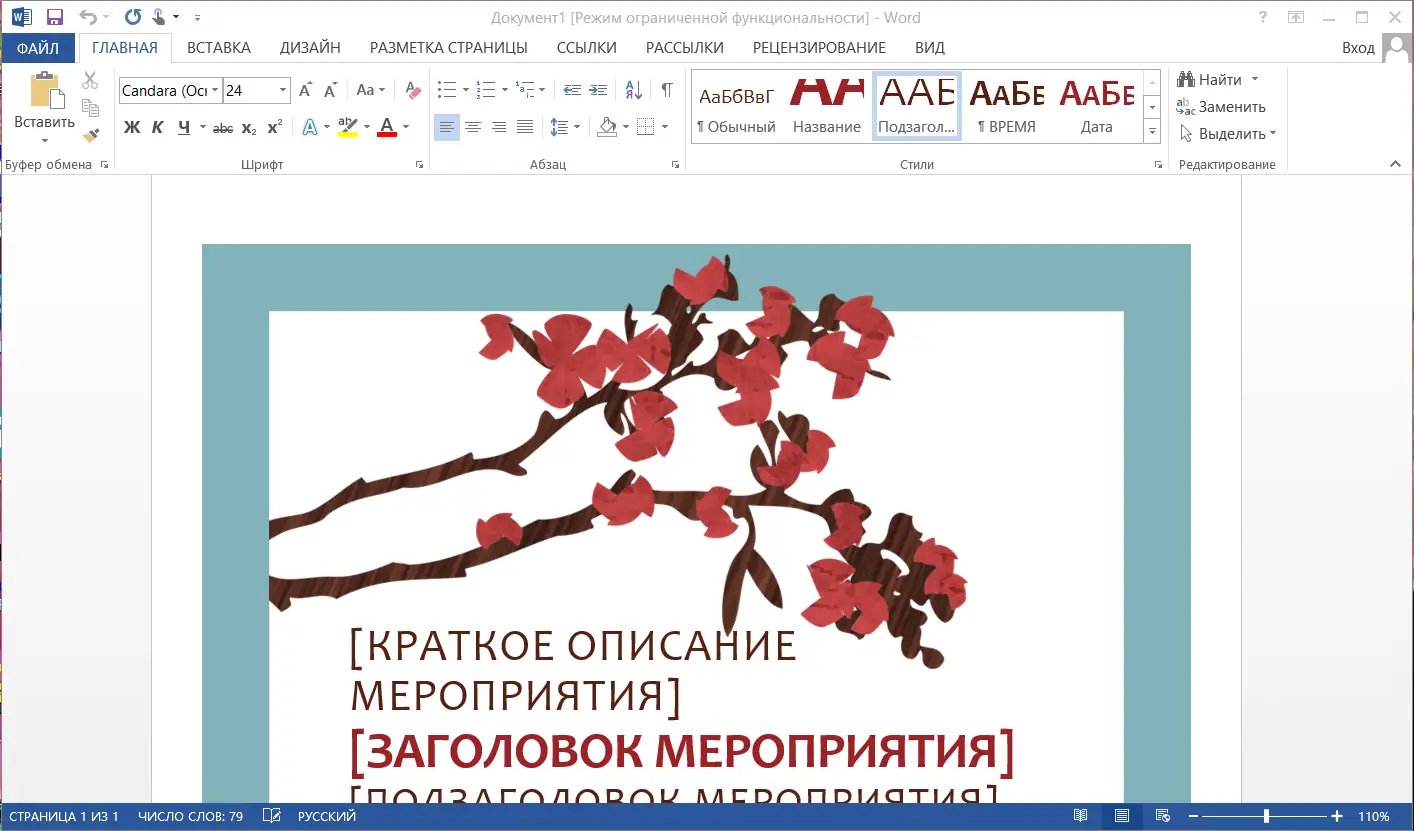
Task: Click the red font color swatch
Action: [x=386, y=133]
